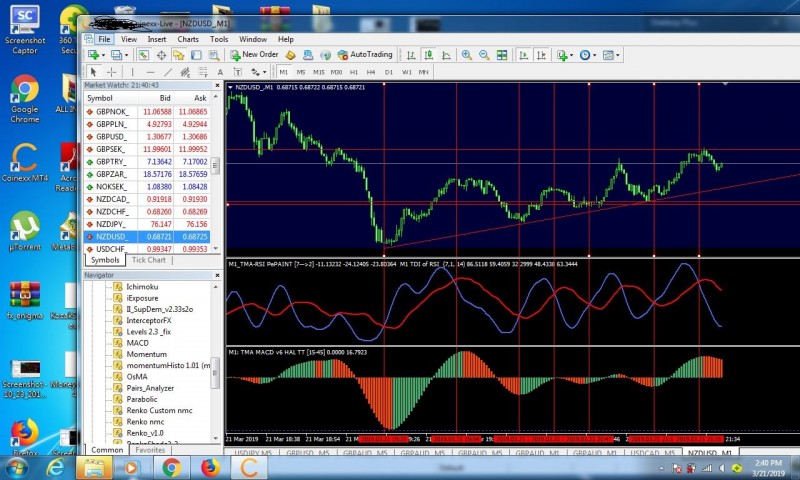Switch timeframe to H1

pyautogui.click(x=354, y=72)
